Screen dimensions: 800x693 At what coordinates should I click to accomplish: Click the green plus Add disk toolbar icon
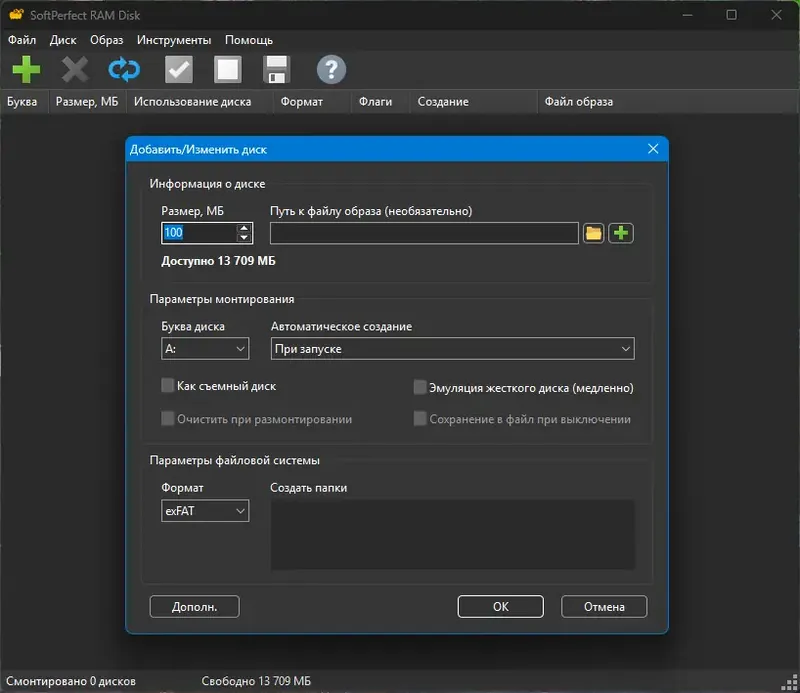[x=26, y=69]
